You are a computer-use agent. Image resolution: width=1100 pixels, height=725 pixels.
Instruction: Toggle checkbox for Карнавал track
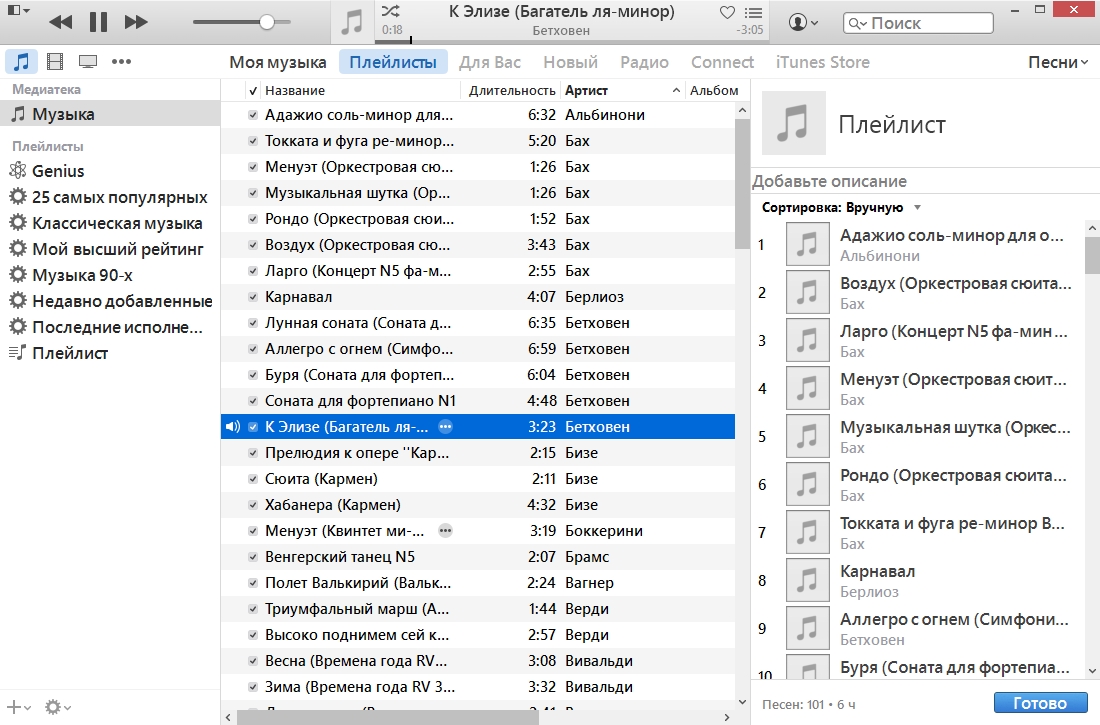[x=253, y=297]
